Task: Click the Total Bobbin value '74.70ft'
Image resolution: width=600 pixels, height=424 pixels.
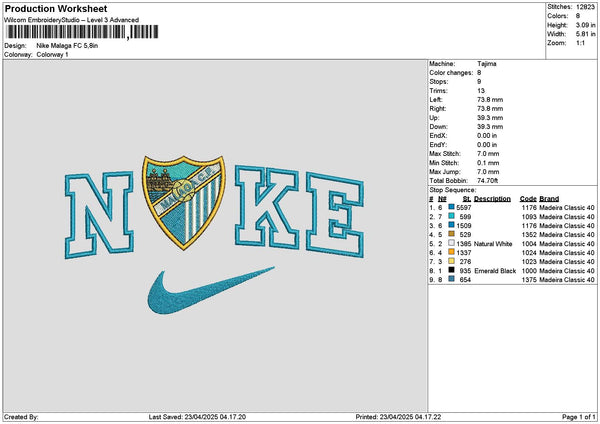Action: click(x=488, y=181)
